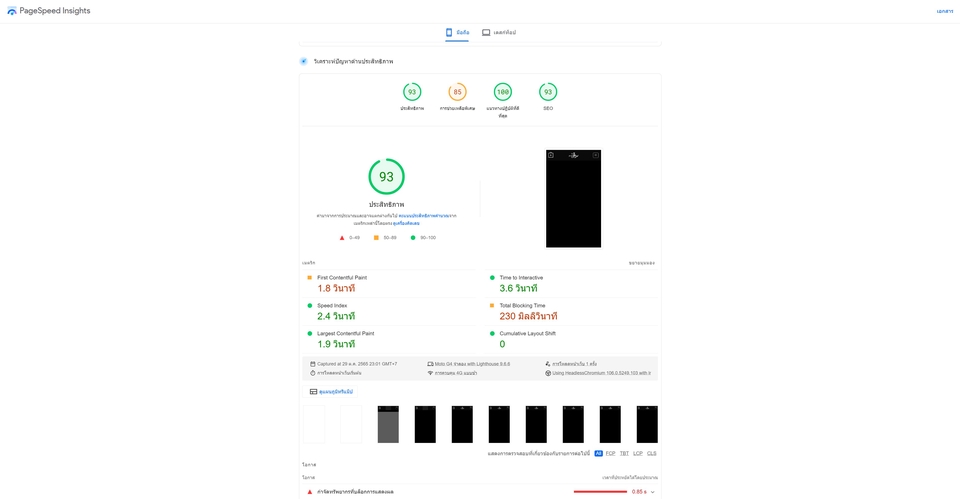Click the 'Speed Index' metric label
This screenshot has width=960, height=499.
[x=332, y=306]
